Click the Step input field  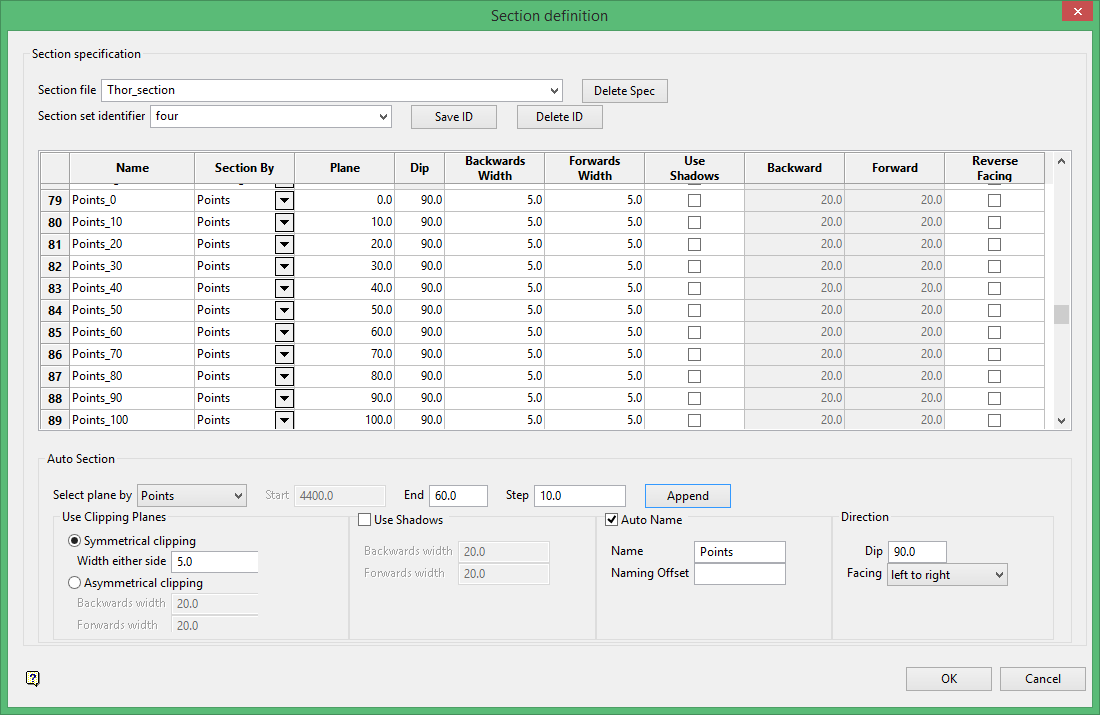(579, 496)
